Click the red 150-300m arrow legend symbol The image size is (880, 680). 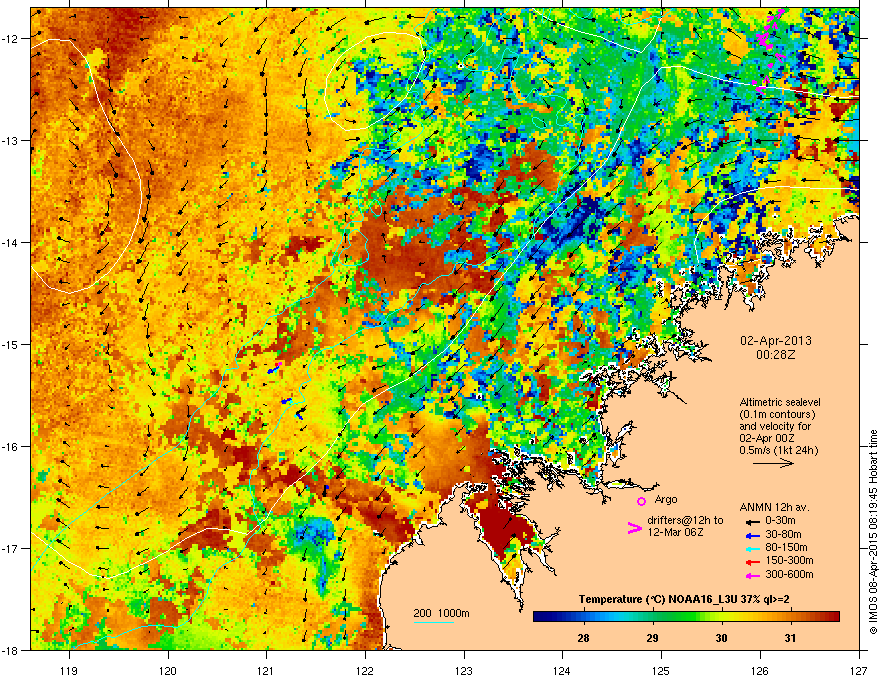751,561
